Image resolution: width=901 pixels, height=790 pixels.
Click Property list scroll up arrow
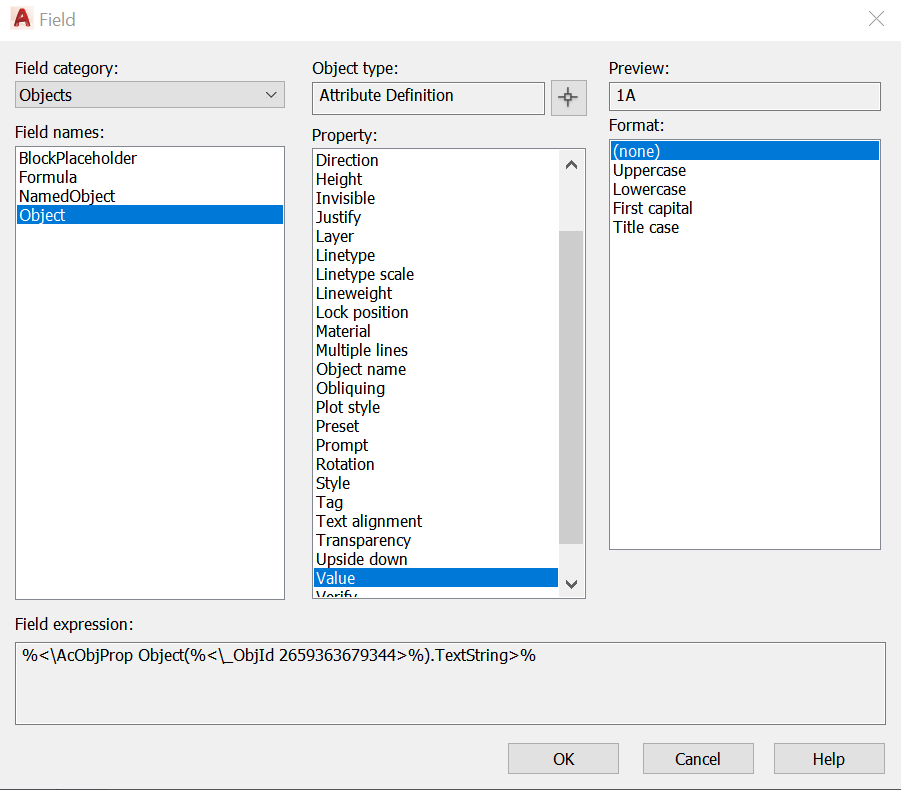tap(571, 165)
